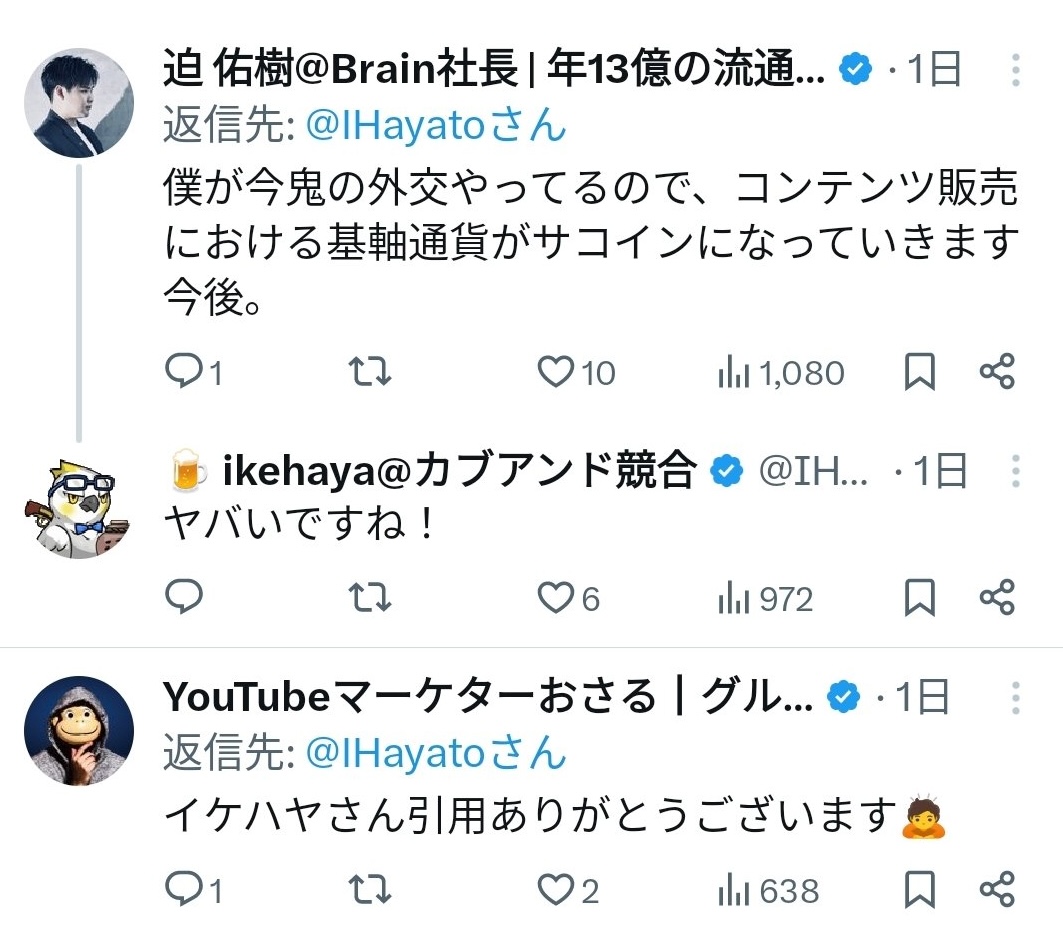Like ikehaya's tweet with 6 likes
The height and width of the screenshot is (931, 1063).
point(553,598)
